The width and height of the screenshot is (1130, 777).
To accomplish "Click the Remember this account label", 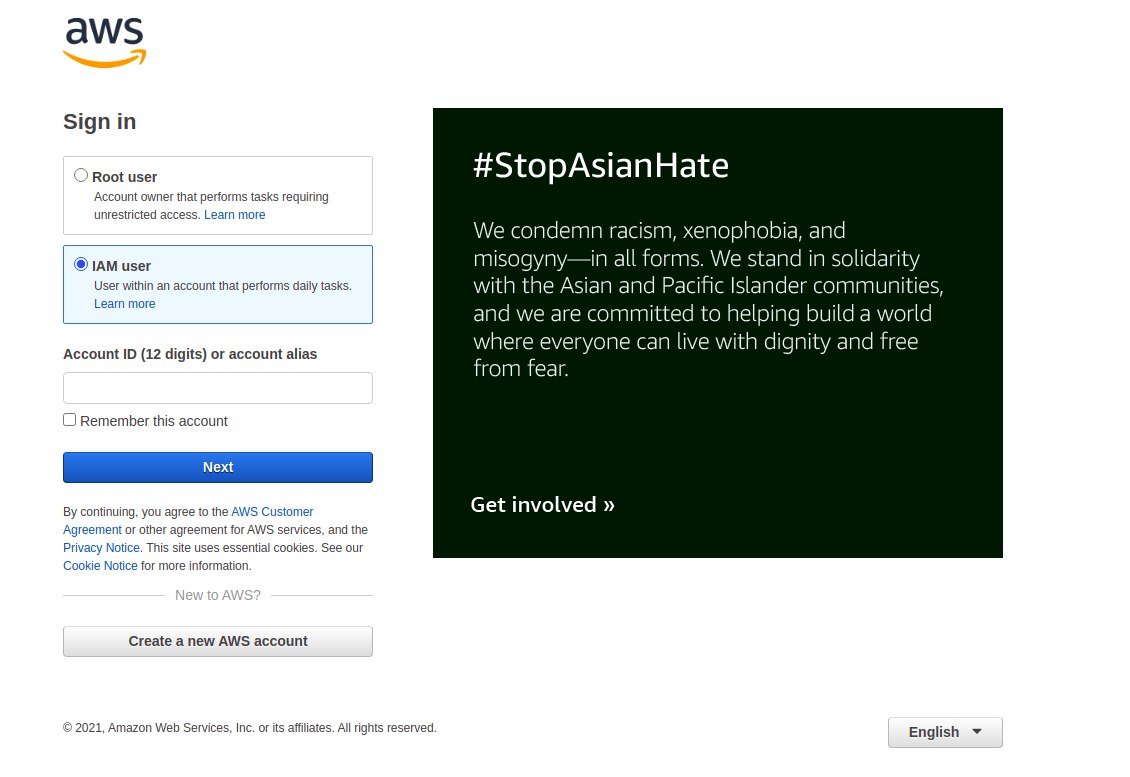I will point(154,421).
